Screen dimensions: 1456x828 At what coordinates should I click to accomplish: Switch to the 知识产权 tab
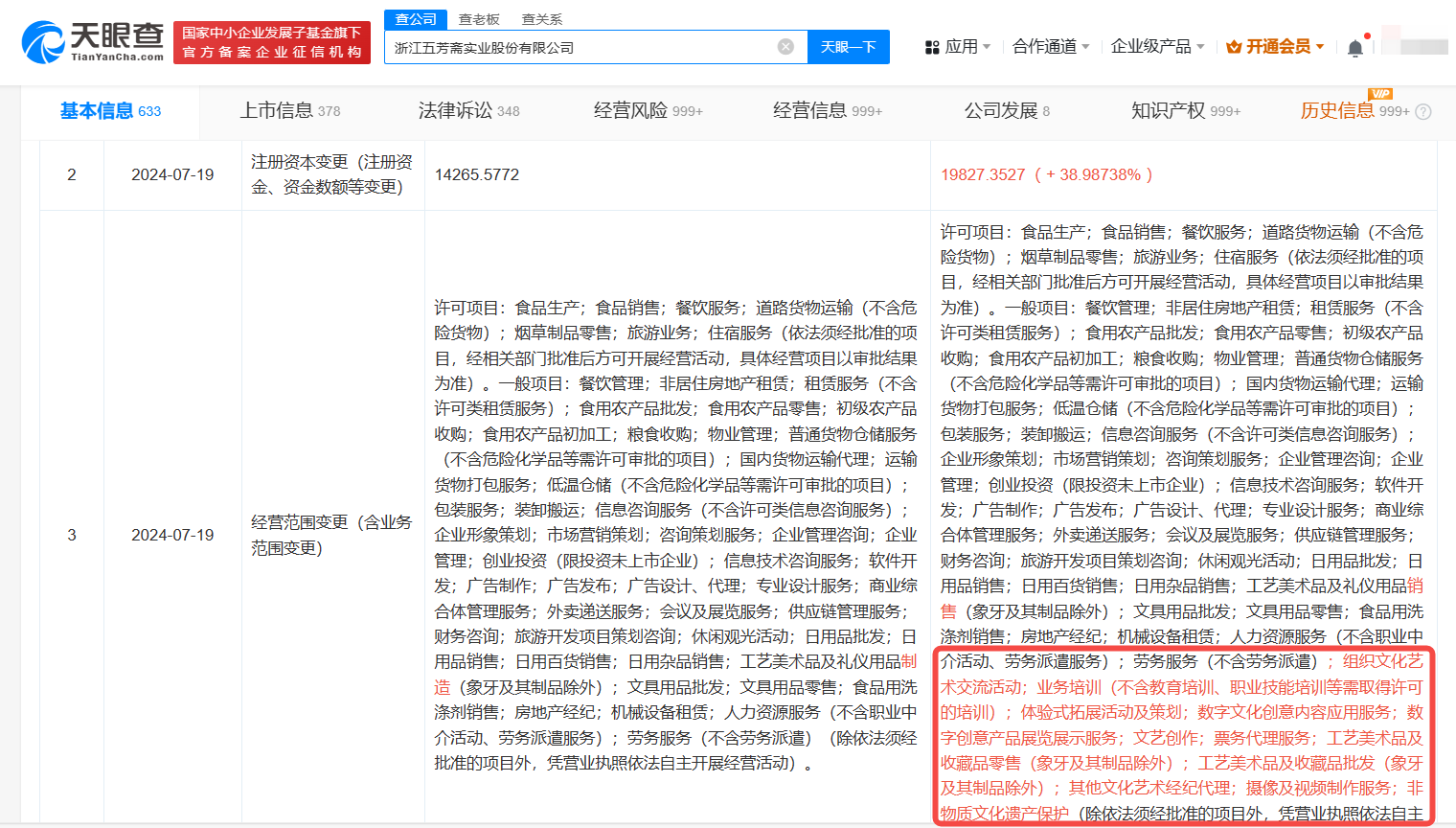(x=1185, y=111)
